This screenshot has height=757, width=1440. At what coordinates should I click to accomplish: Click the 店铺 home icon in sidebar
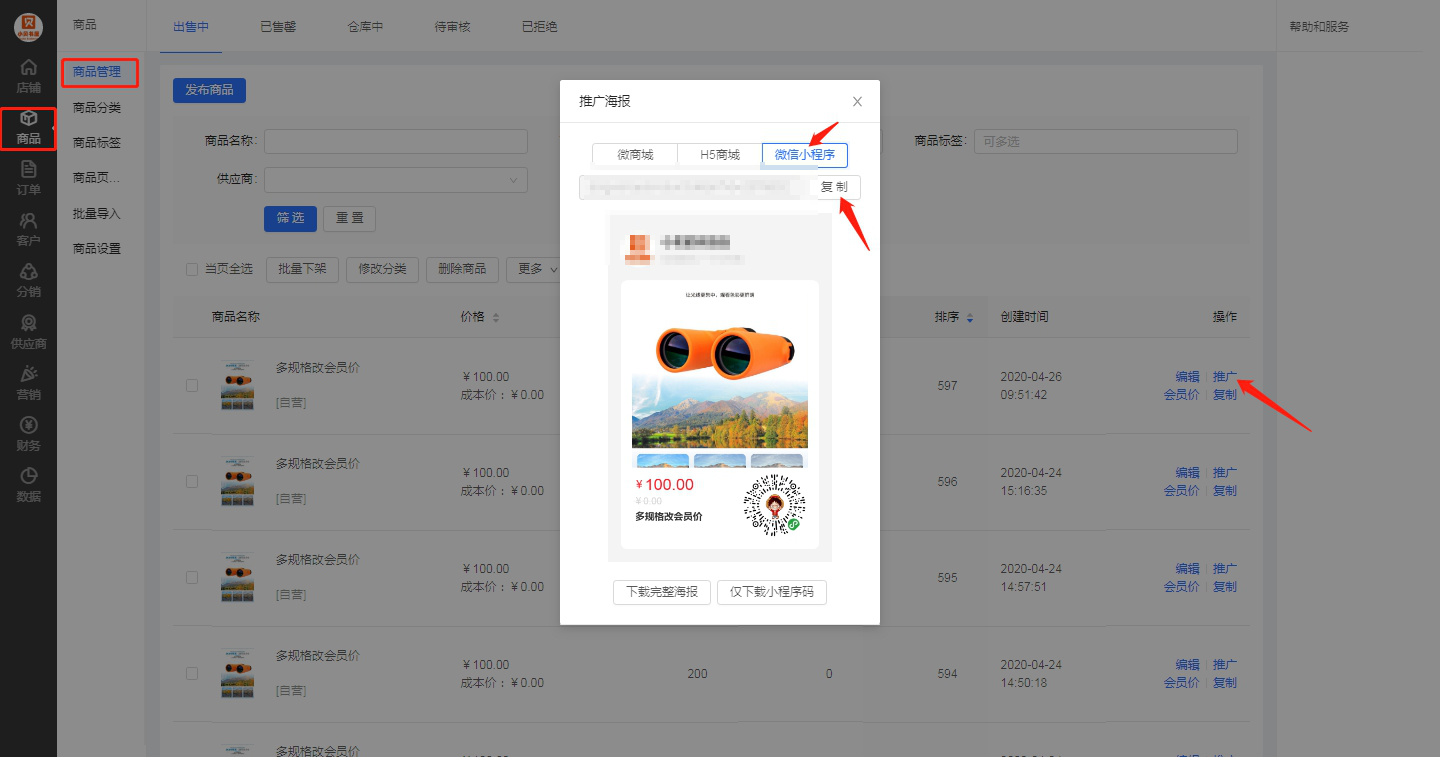click(28, 68)
